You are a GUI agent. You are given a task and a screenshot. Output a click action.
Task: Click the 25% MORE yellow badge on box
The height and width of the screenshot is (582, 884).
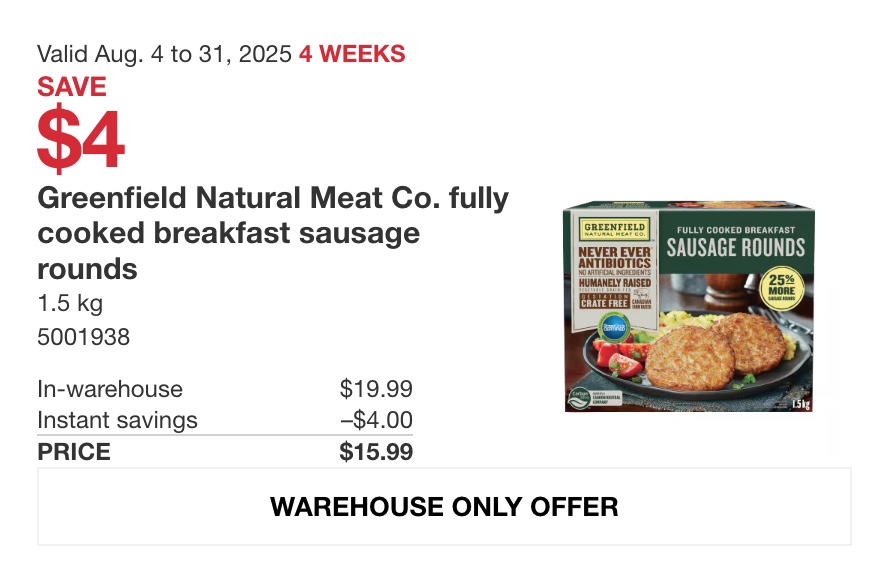pyautogui.click(x=781, y=288)
